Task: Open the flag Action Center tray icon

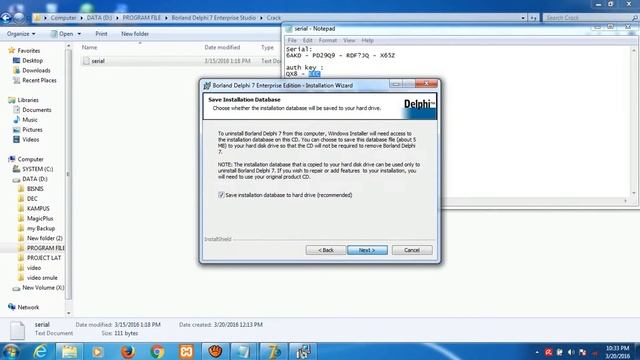Action: pyautogui.click(x=582, y=352)
